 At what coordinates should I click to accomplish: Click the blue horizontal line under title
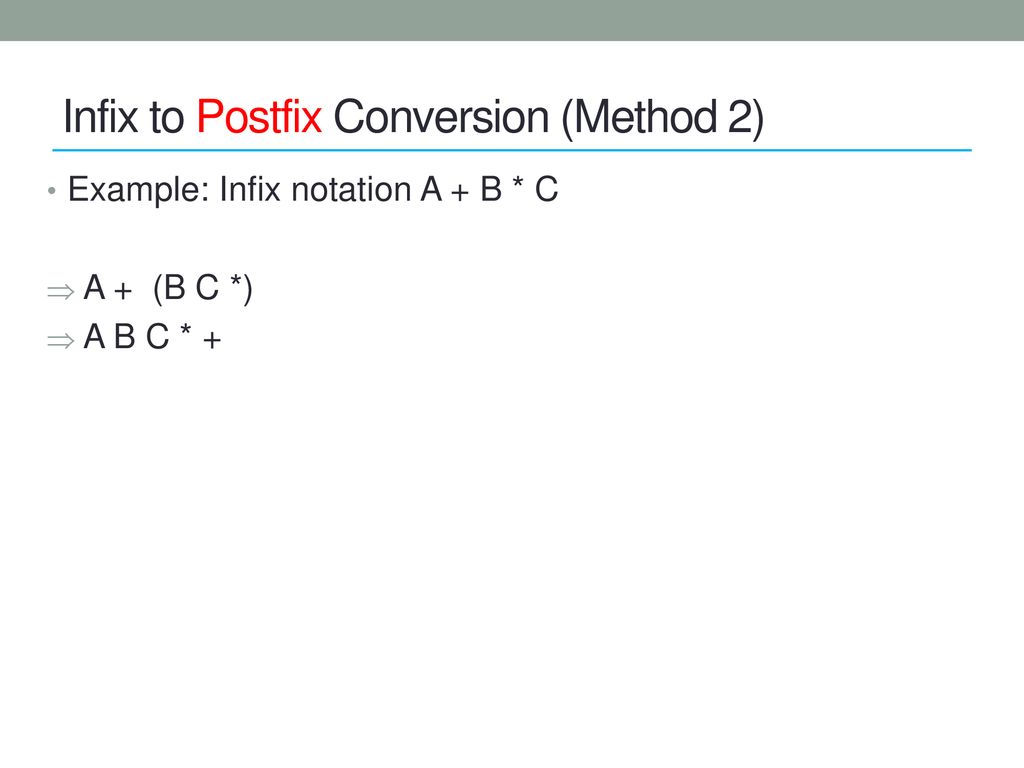[512, 150]
